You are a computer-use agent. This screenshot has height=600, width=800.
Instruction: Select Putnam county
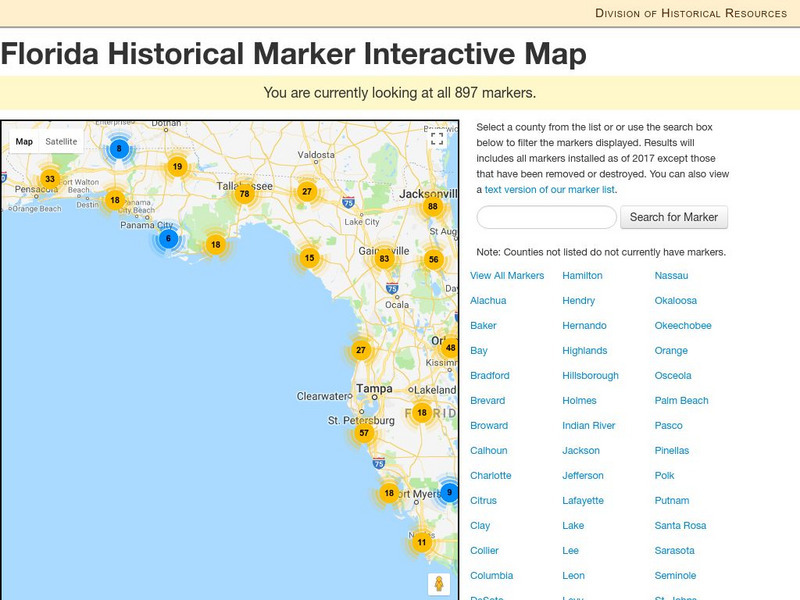pyautogui.click(x=671, y=501)
